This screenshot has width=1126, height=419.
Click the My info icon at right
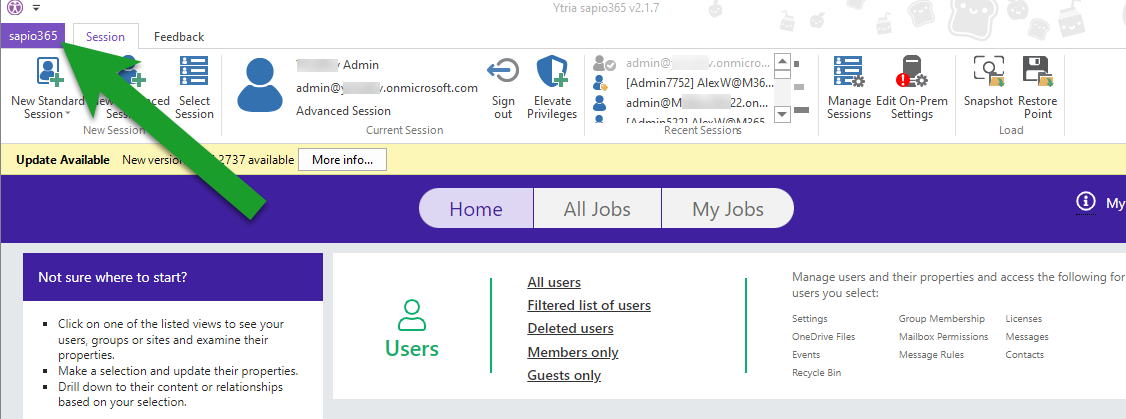coord(1086,202)
